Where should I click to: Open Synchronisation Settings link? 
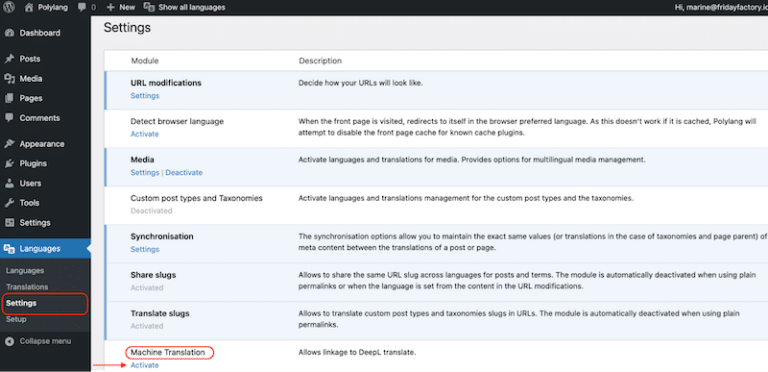pyautogui.click(x=145, y=250)
